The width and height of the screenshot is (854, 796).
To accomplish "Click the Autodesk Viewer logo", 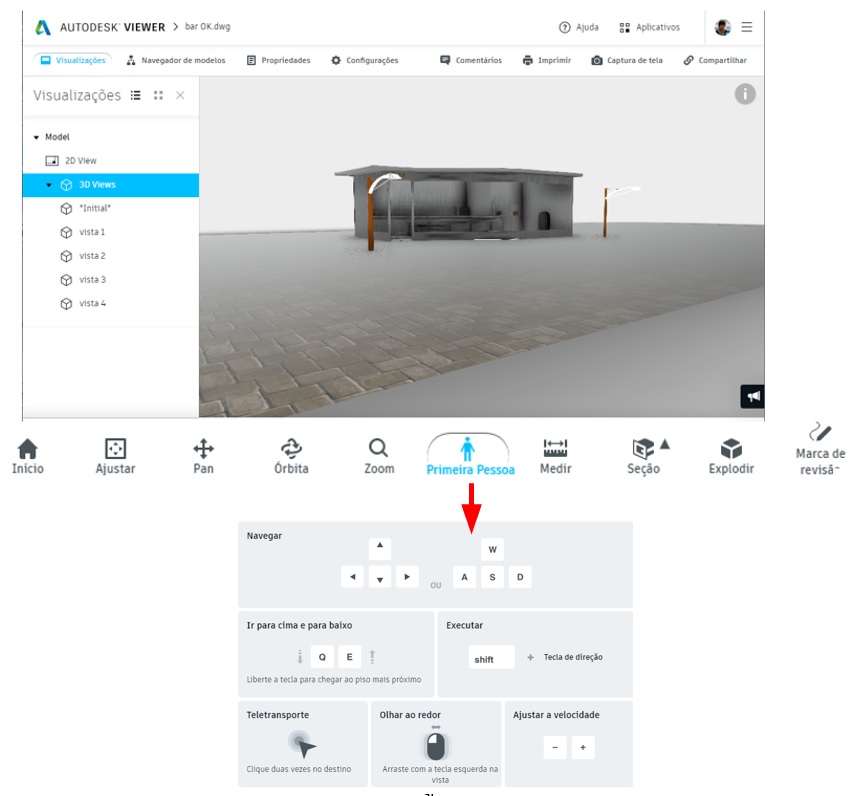I will coord(100,27).
